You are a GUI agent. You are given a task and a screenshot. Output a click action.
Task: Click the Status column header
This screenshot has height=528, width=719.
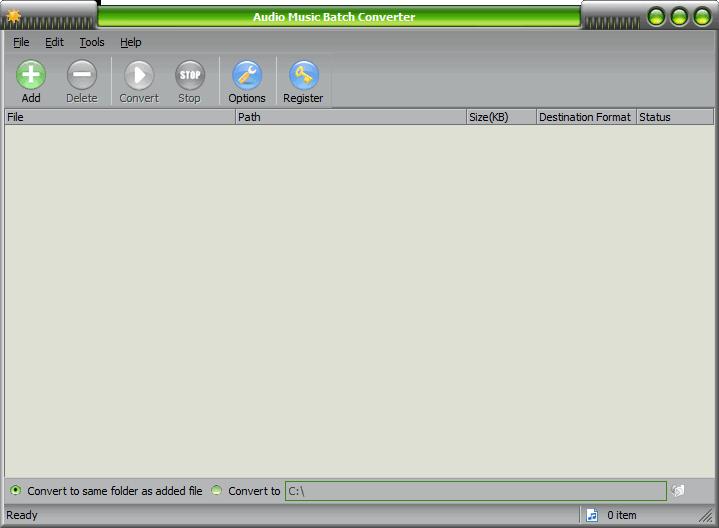coord(675,117)
